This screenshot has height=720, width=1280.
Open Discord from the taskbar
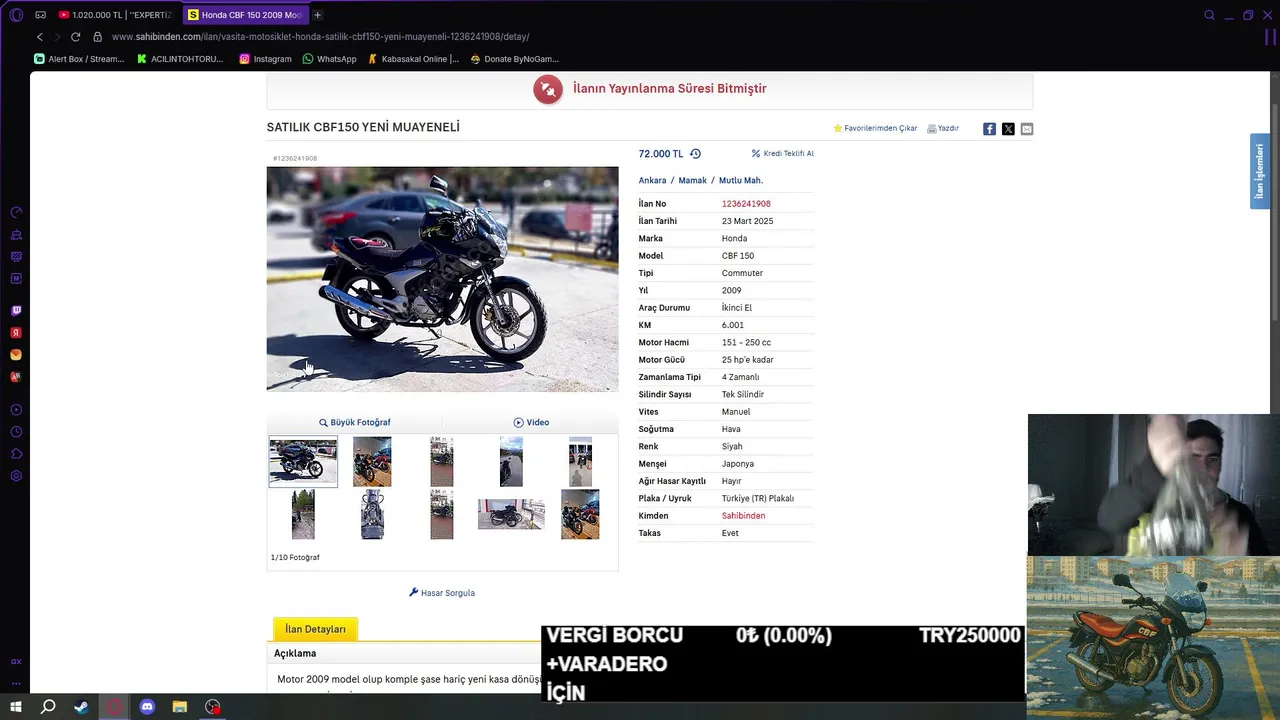147,707
